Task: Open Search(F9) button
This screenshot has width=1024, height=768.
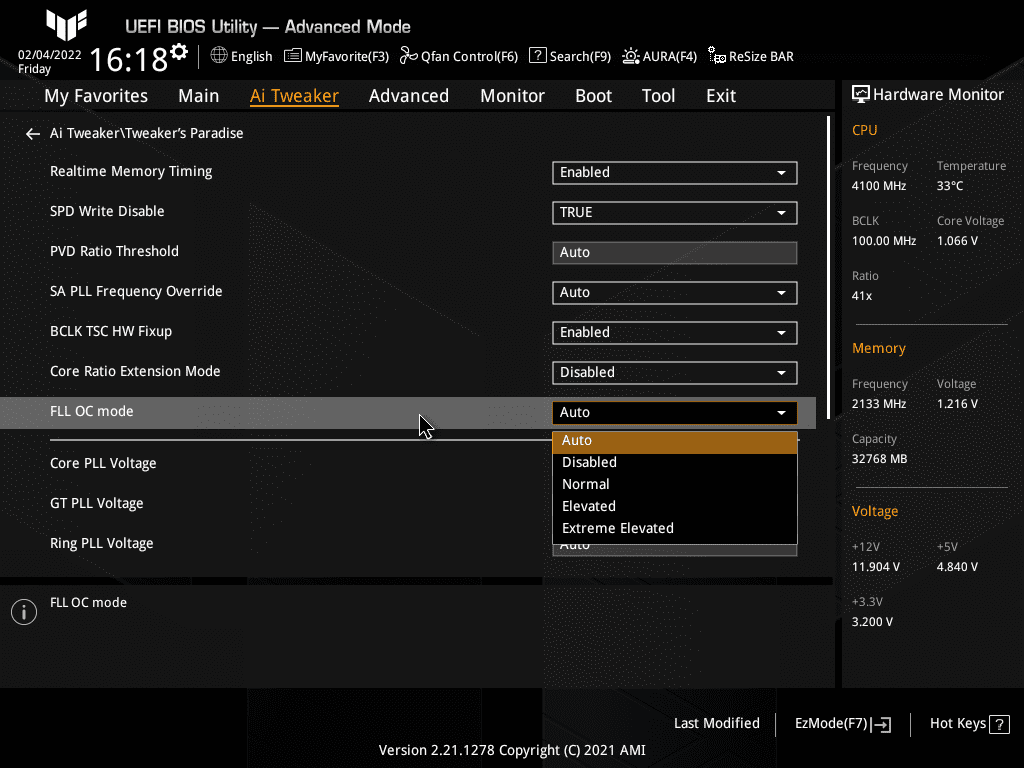Action: (570, 56)
